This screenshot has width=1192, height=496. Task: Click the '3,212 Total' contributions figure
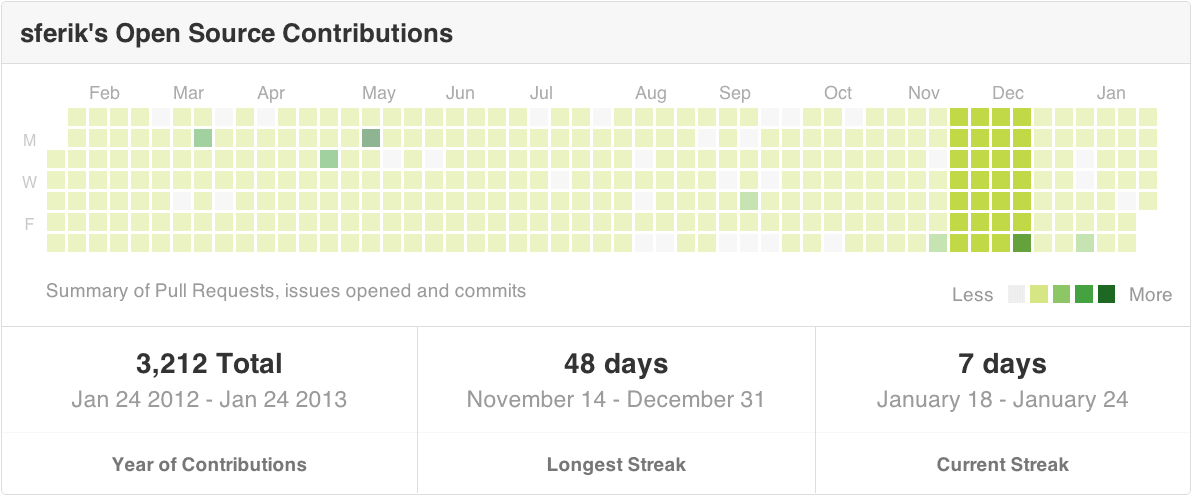click(209, 363)
